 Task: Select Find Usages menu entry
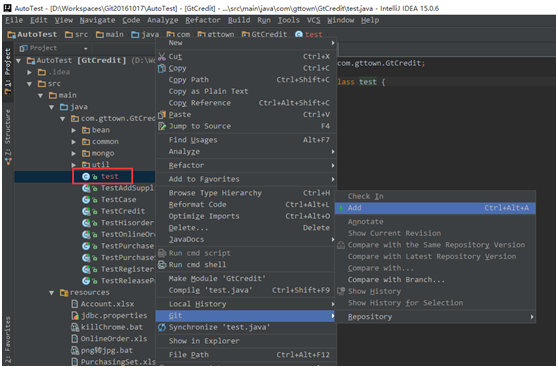click(246, 140)
